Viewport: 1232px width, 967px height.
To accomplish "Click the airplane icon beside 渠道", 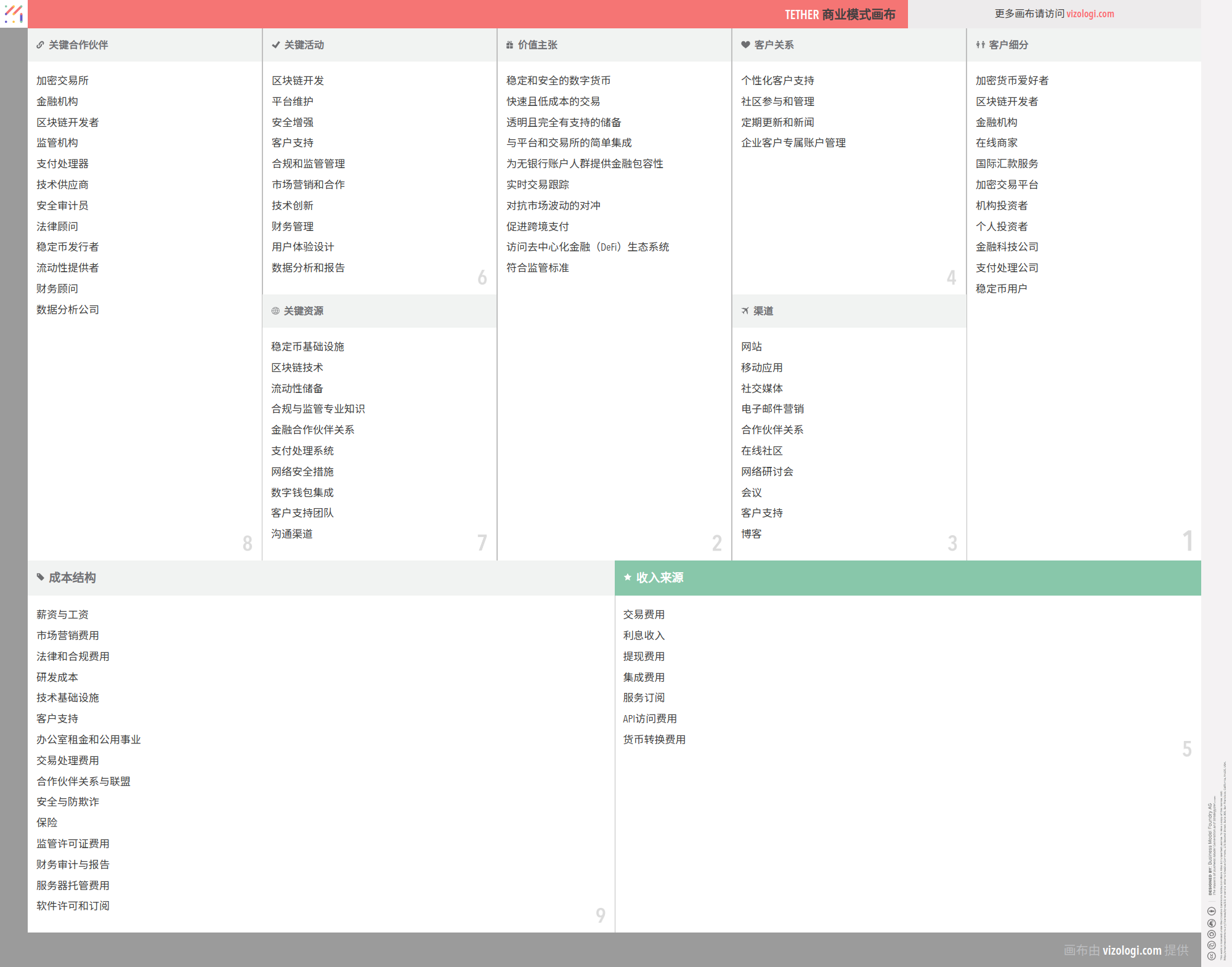I will click(745, 311).
